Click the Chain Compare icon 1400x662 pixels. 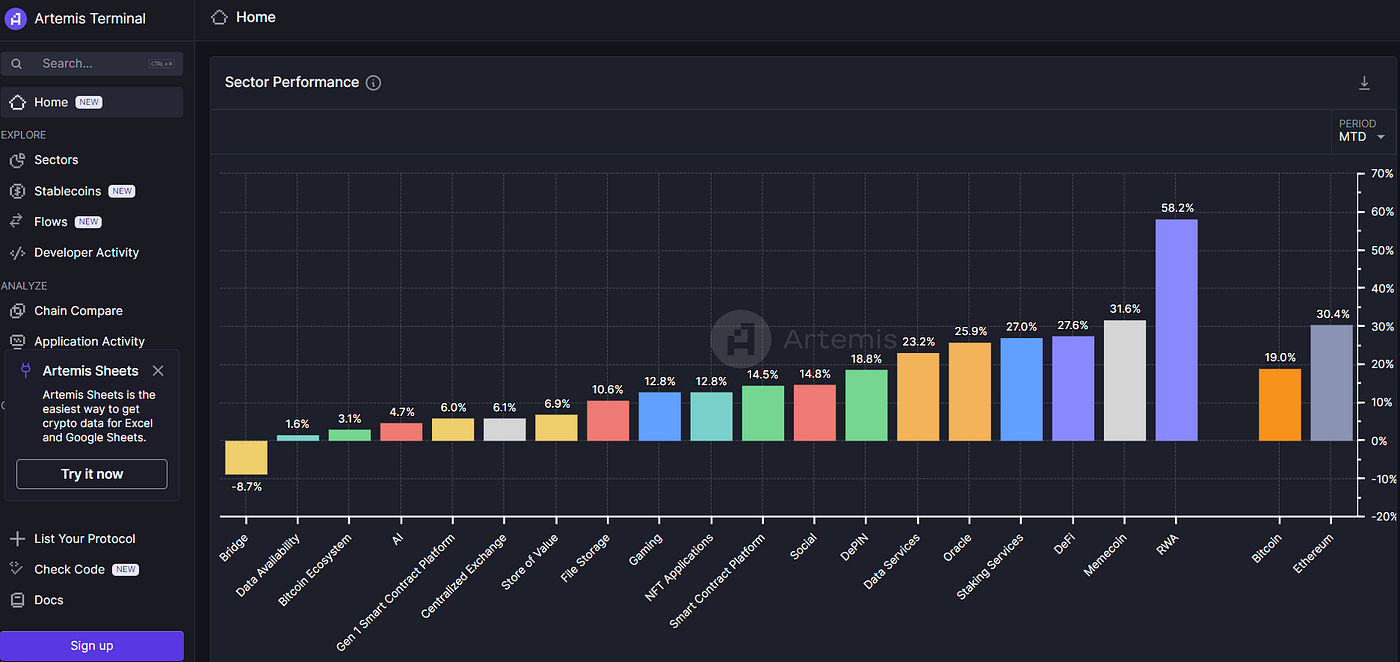tap(17, 311)
